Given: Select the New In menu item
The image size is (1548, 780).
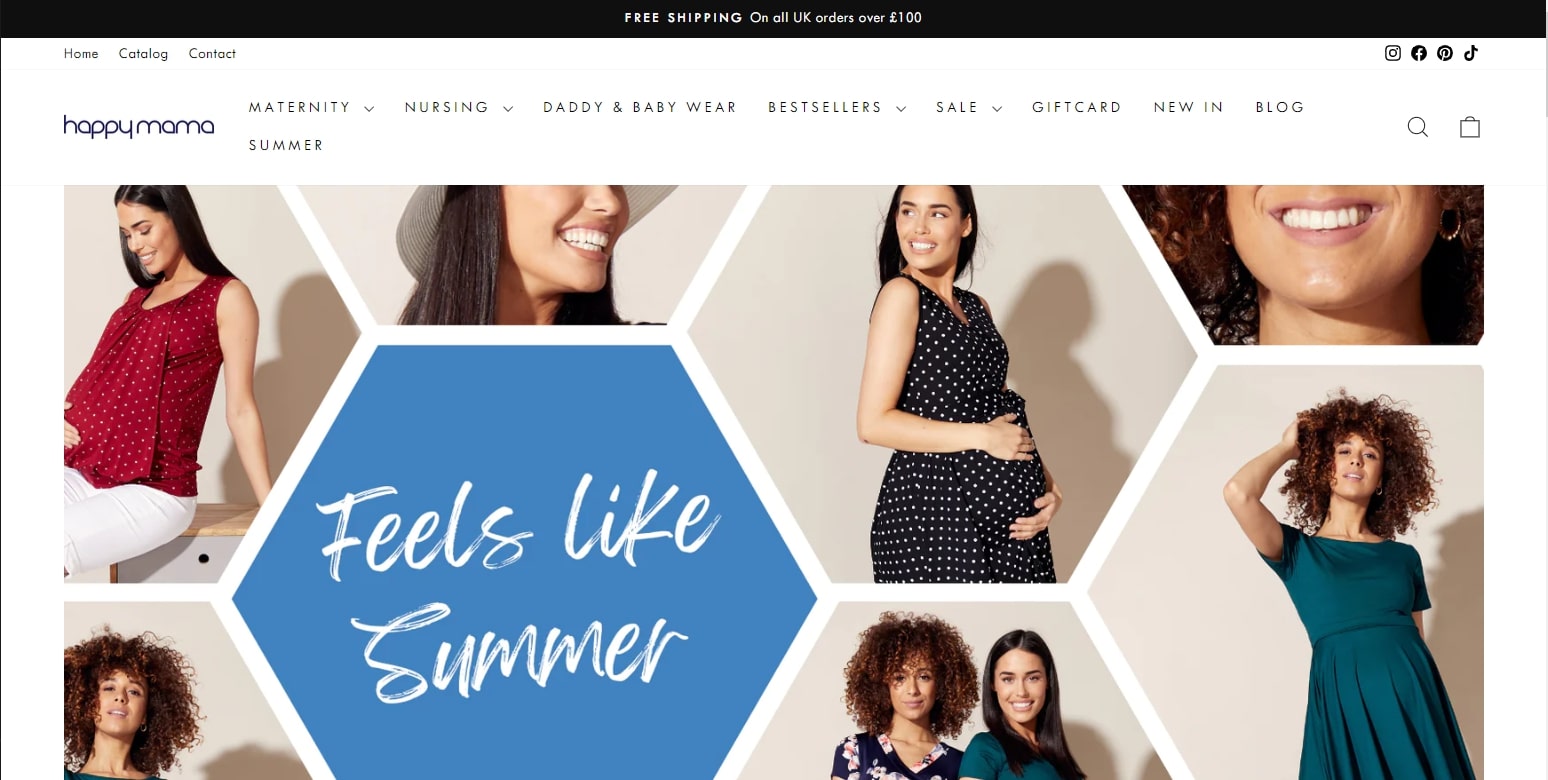Looking at the screenshot, I should 1188,107.
